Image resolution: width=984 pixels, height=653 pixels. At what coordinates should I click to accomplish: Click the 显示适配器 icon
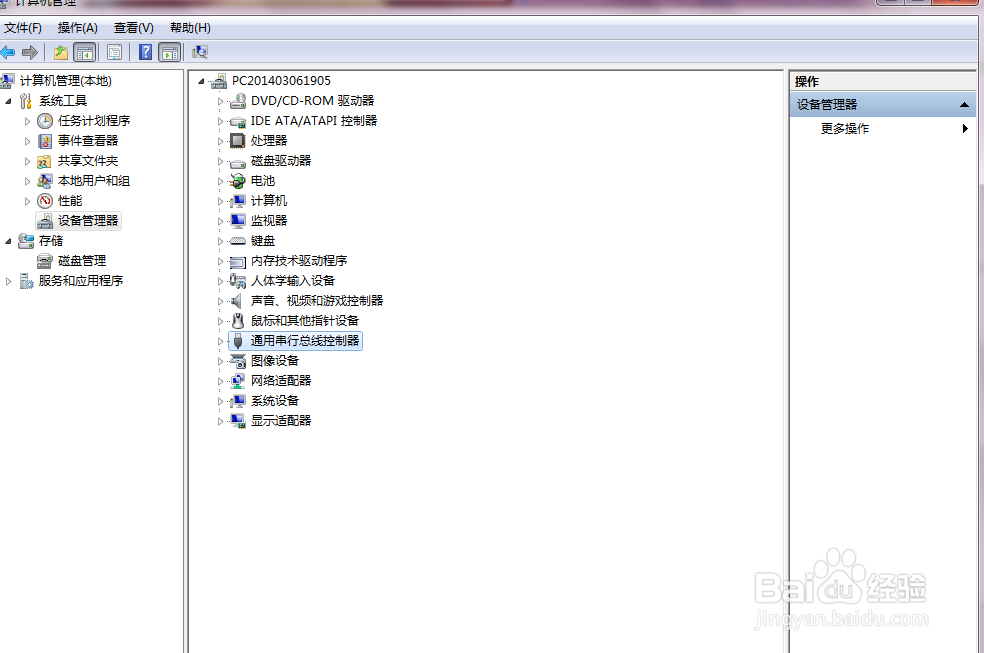pos(237,421)
